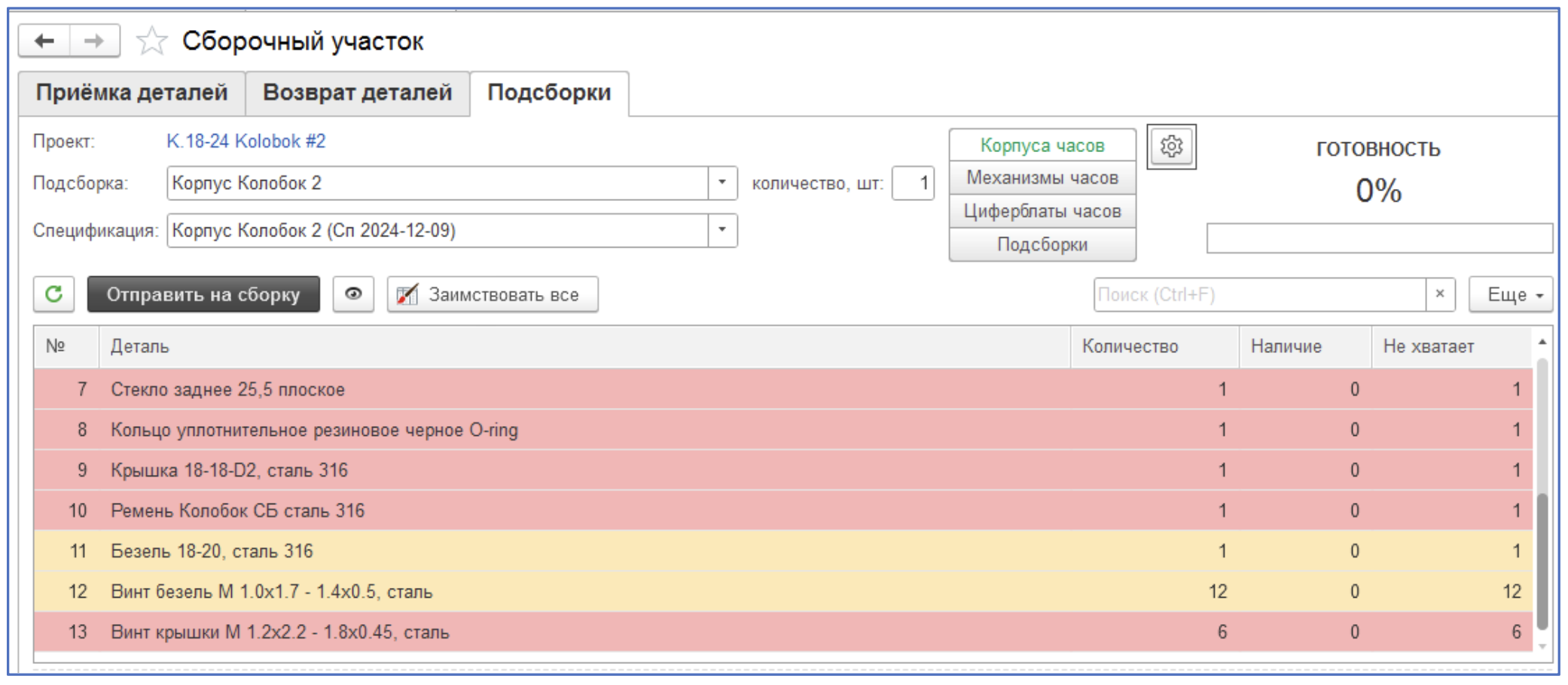Add form to favorites with star icon

151,41
